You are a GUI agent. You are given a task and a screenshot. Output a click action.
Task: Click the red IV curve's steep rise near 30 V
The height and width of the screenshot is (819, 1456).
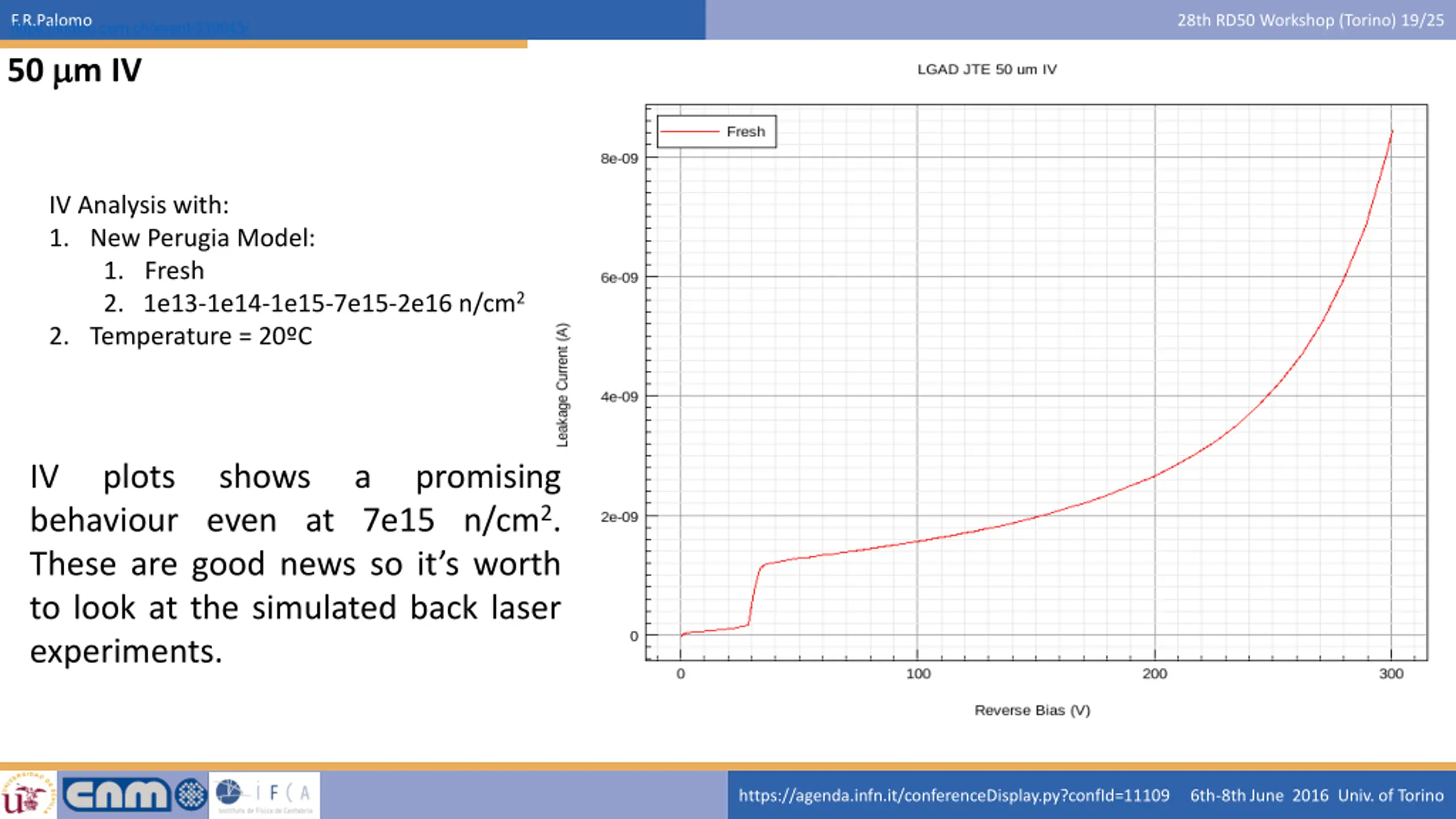[x=754, y=594]
